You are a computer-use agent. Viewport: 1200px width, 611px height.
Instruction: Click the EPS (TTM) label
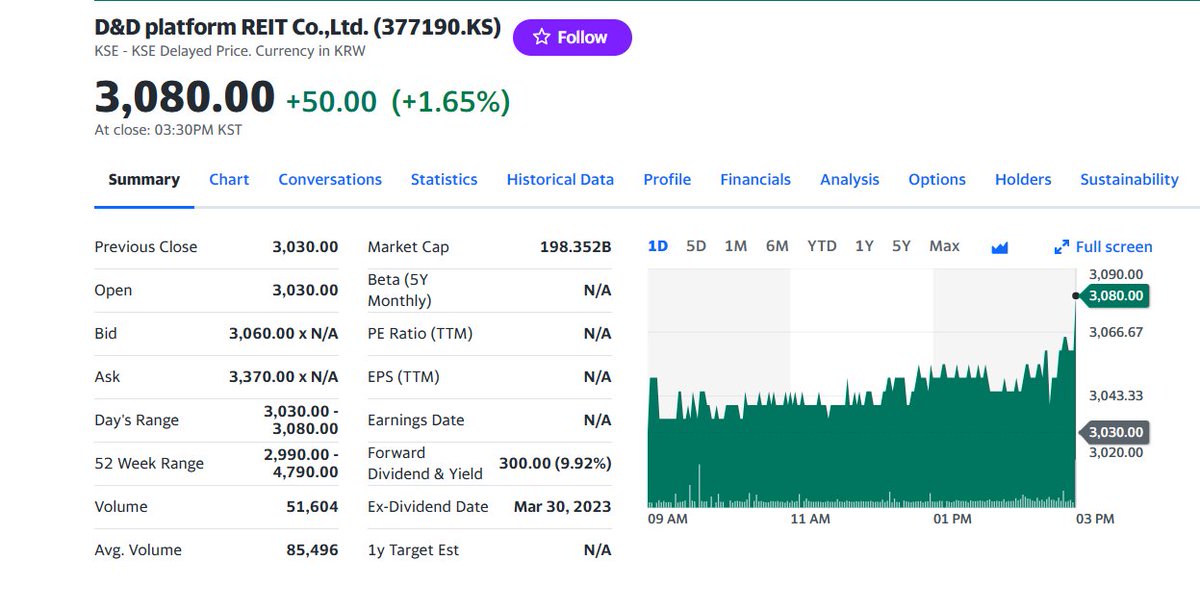[403, 377]
